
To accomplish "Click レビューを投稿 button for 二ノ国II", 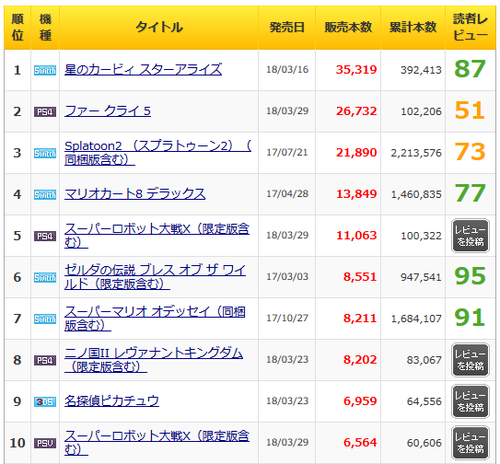I will pyautogui.click(x=470, y=360).
